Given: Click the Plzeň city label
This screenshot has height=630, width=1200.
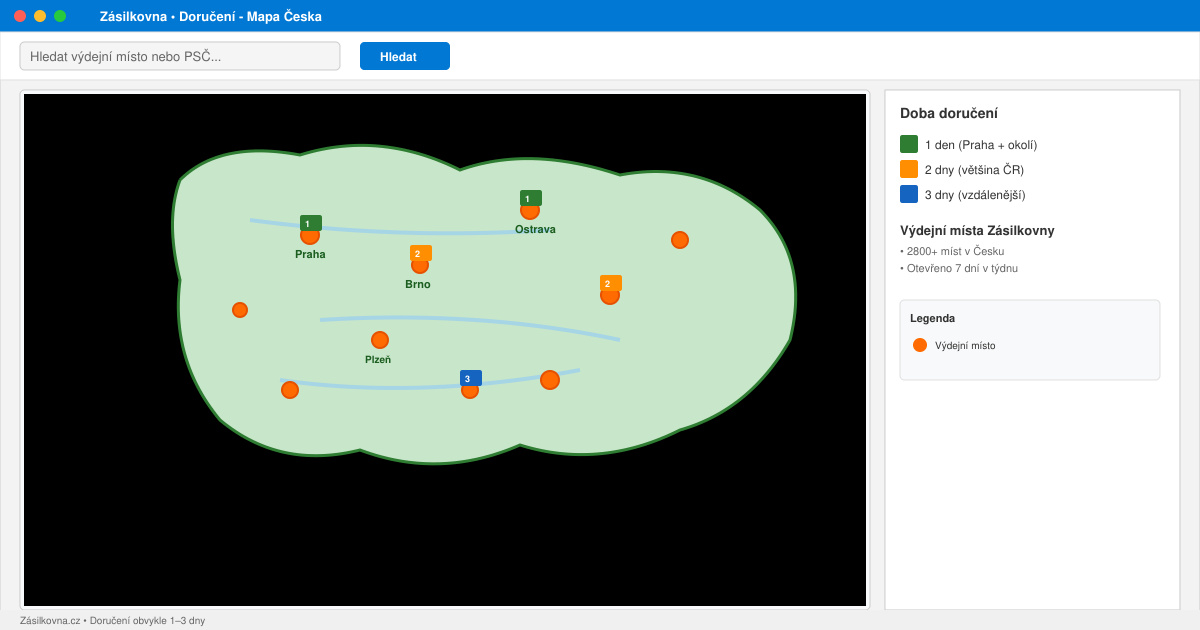Looking at the screenshot, I should 378,359.
